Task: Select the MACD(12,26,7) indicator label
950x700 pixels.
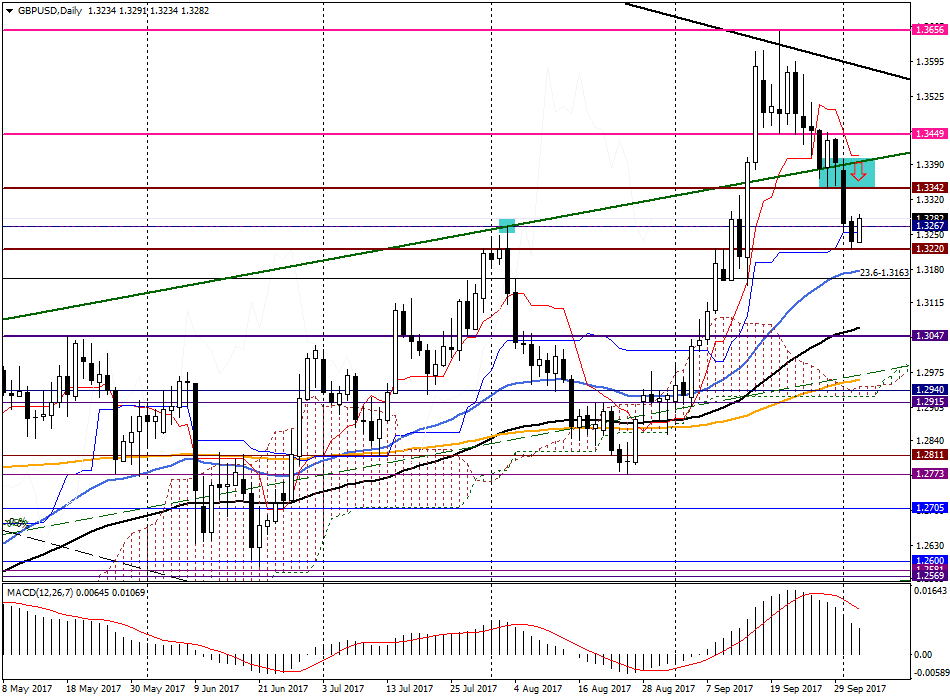Action: click(x=39, y=592)
